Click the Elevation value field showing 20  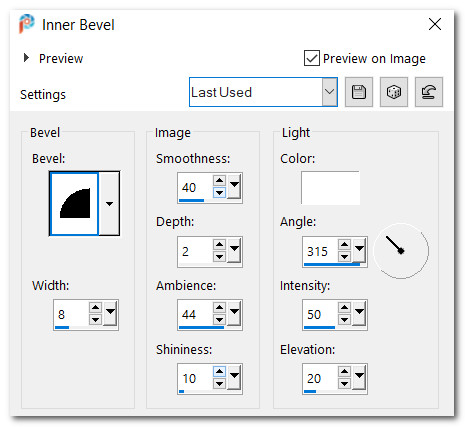(x=321, y=378)
